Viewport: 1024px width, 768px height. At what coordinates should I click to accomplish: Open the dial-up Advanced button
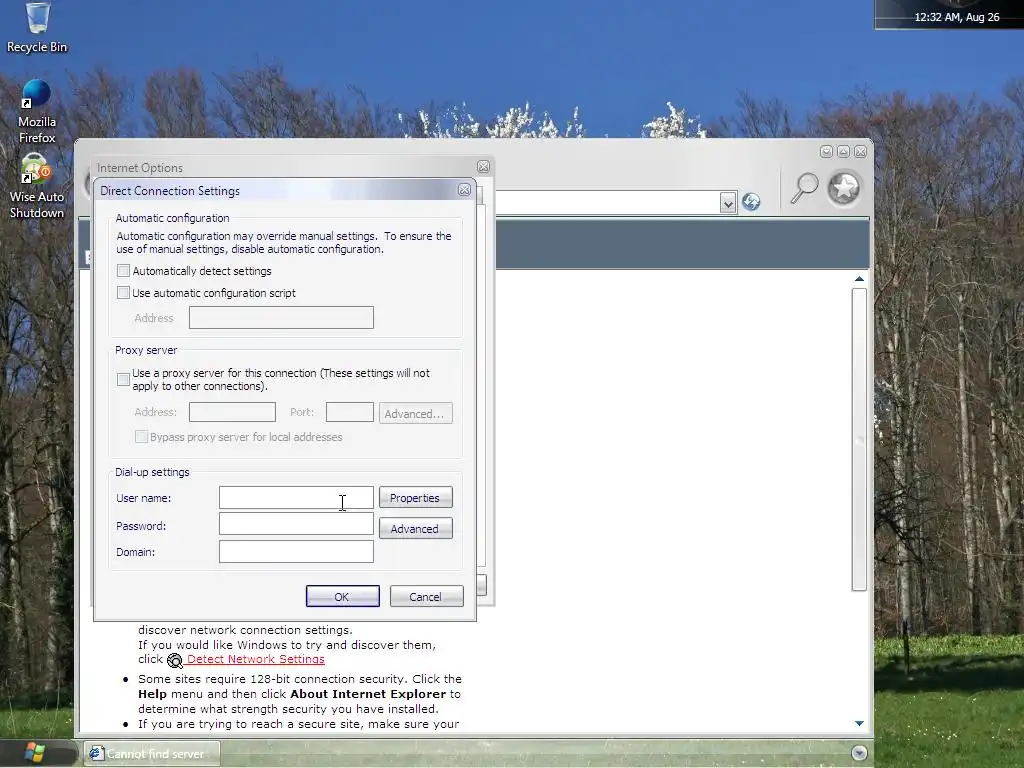415,528
